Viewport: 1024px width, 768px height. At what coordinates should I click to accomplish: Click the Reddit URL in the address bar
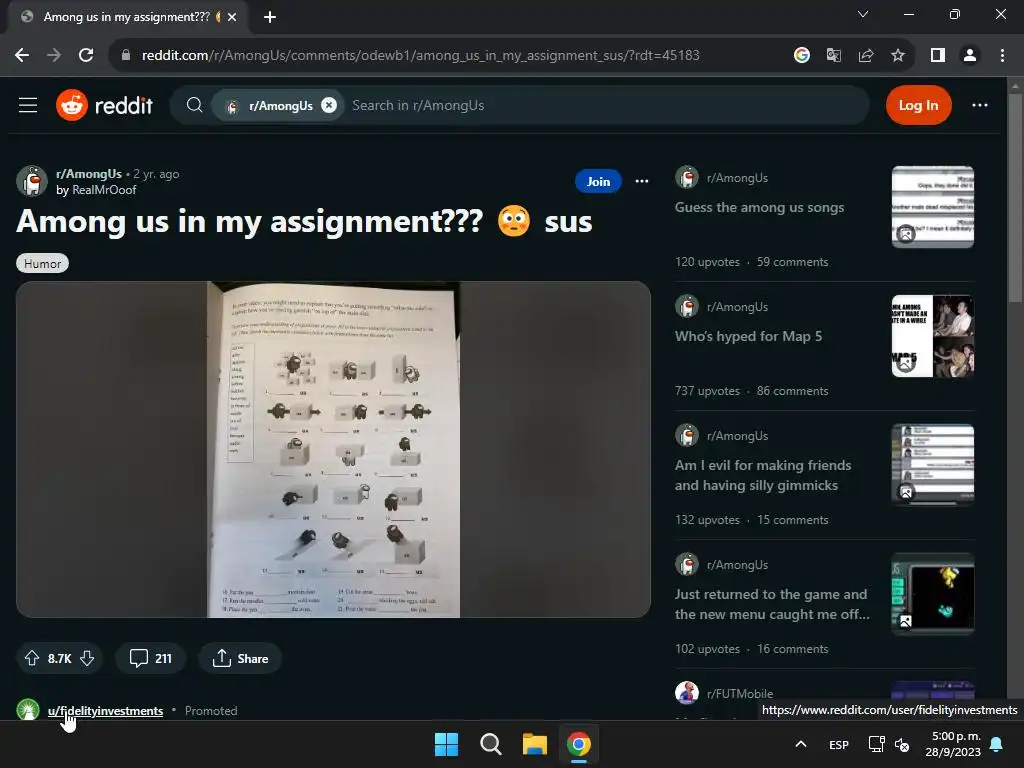tap(421, 56)
